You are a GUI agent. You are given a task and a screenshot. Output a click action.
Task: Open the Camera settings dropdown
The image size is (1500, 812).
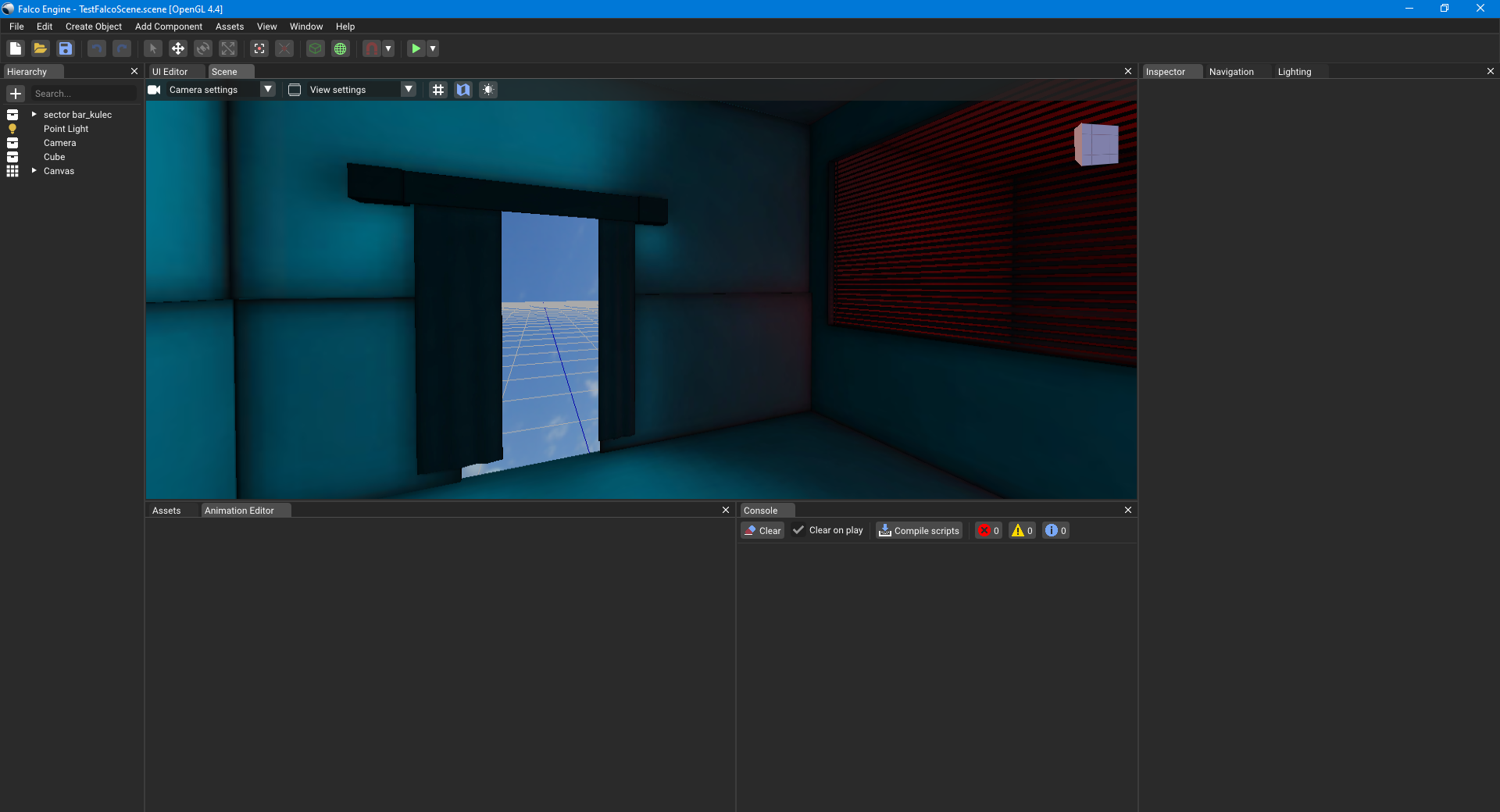coord(268,90)
